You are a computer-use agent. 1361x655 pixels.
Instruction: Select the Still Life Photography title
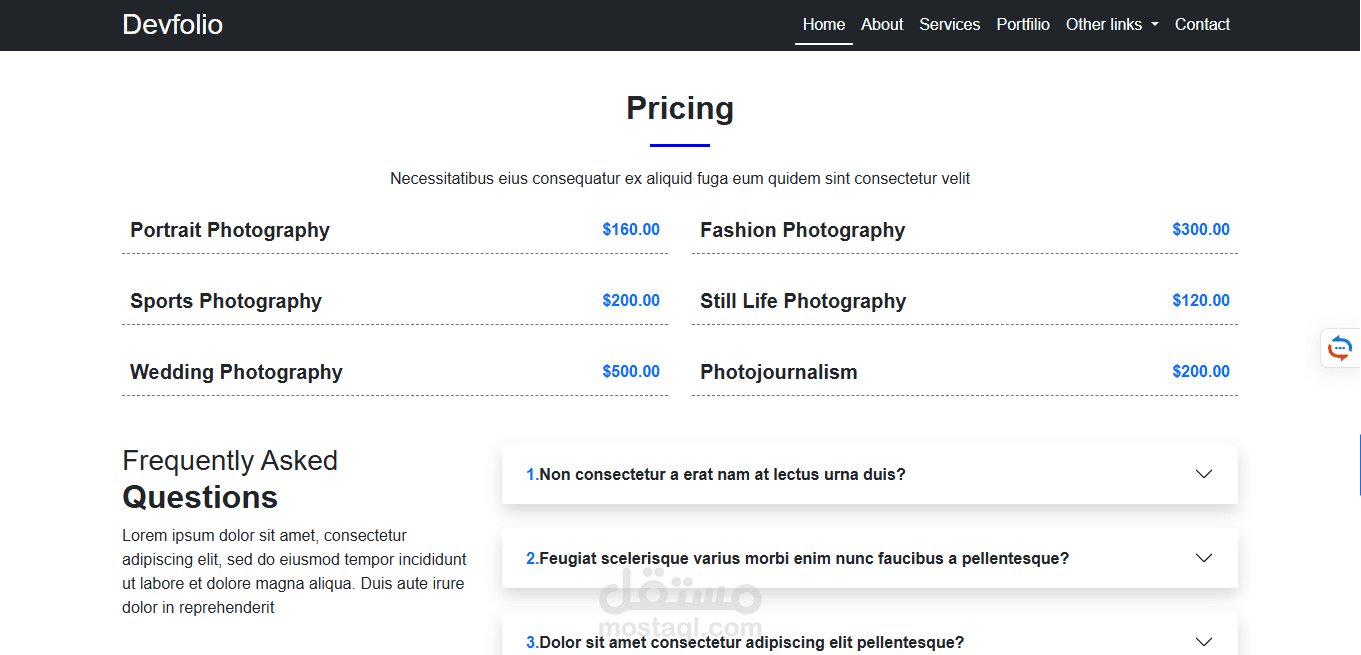click(x=803, y=301)
